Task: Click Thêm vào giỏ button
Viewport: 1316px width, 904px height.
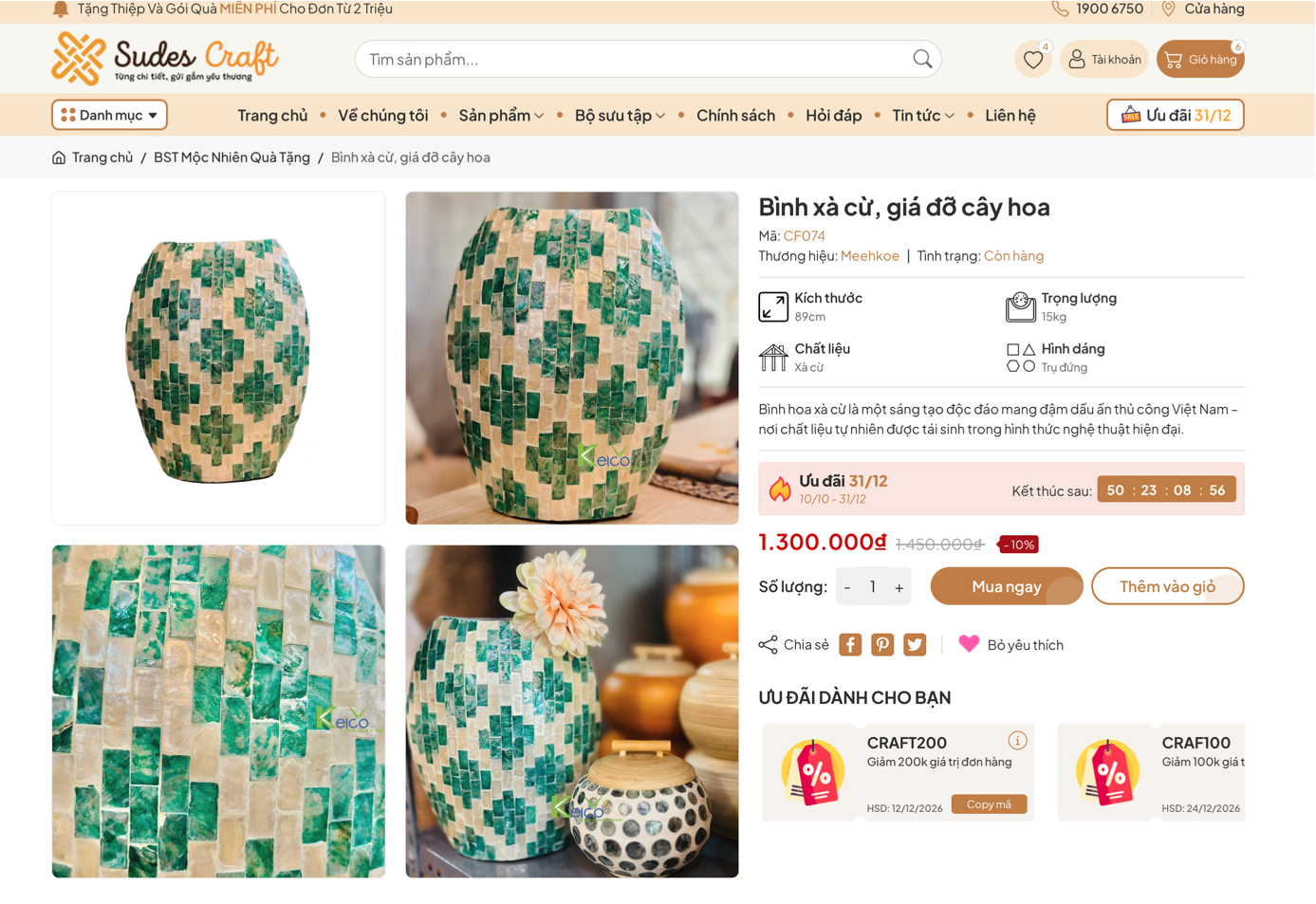Action: click(1167, 586)
